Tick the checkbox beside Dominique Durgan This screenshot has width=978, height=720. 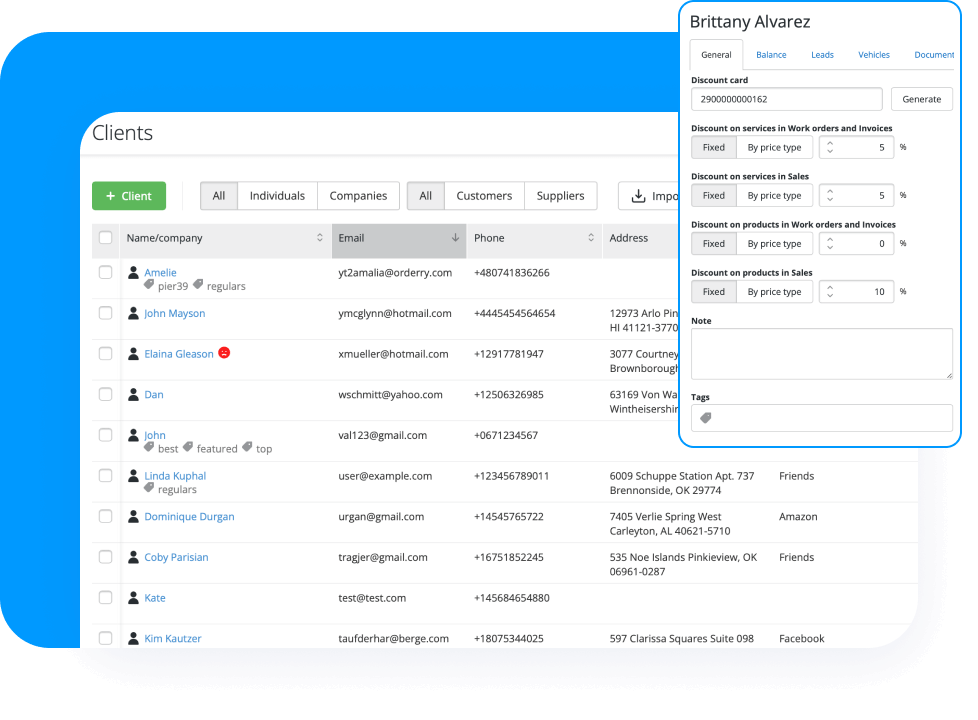tap(105, 516)
